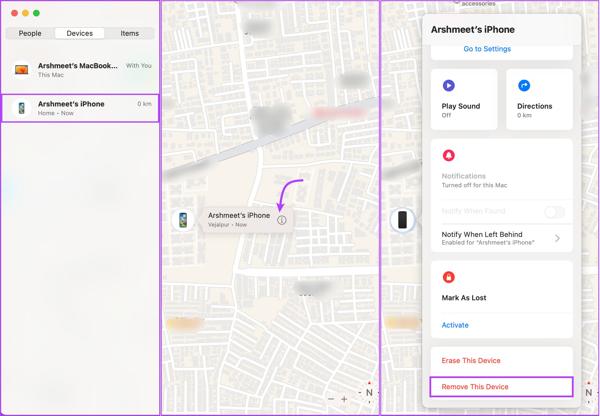Click the red close window button
Screen dimensions: 600x416
click(x=15, y=13)
